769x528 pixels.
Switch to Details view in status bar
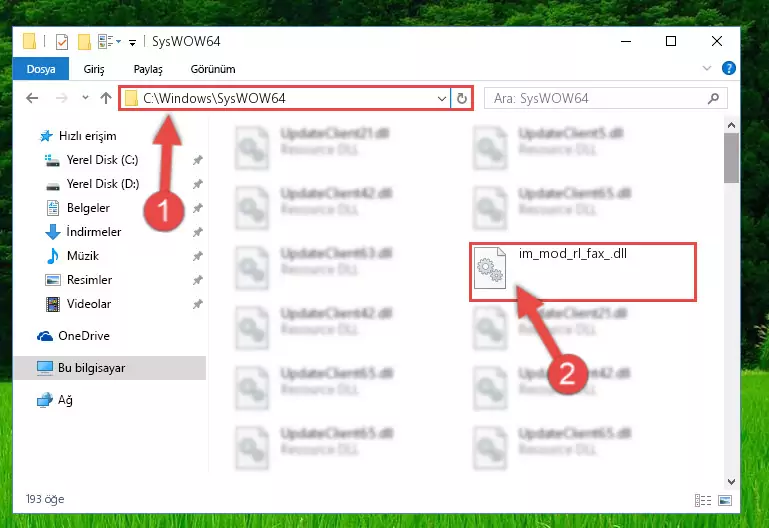tap(703, 500)
